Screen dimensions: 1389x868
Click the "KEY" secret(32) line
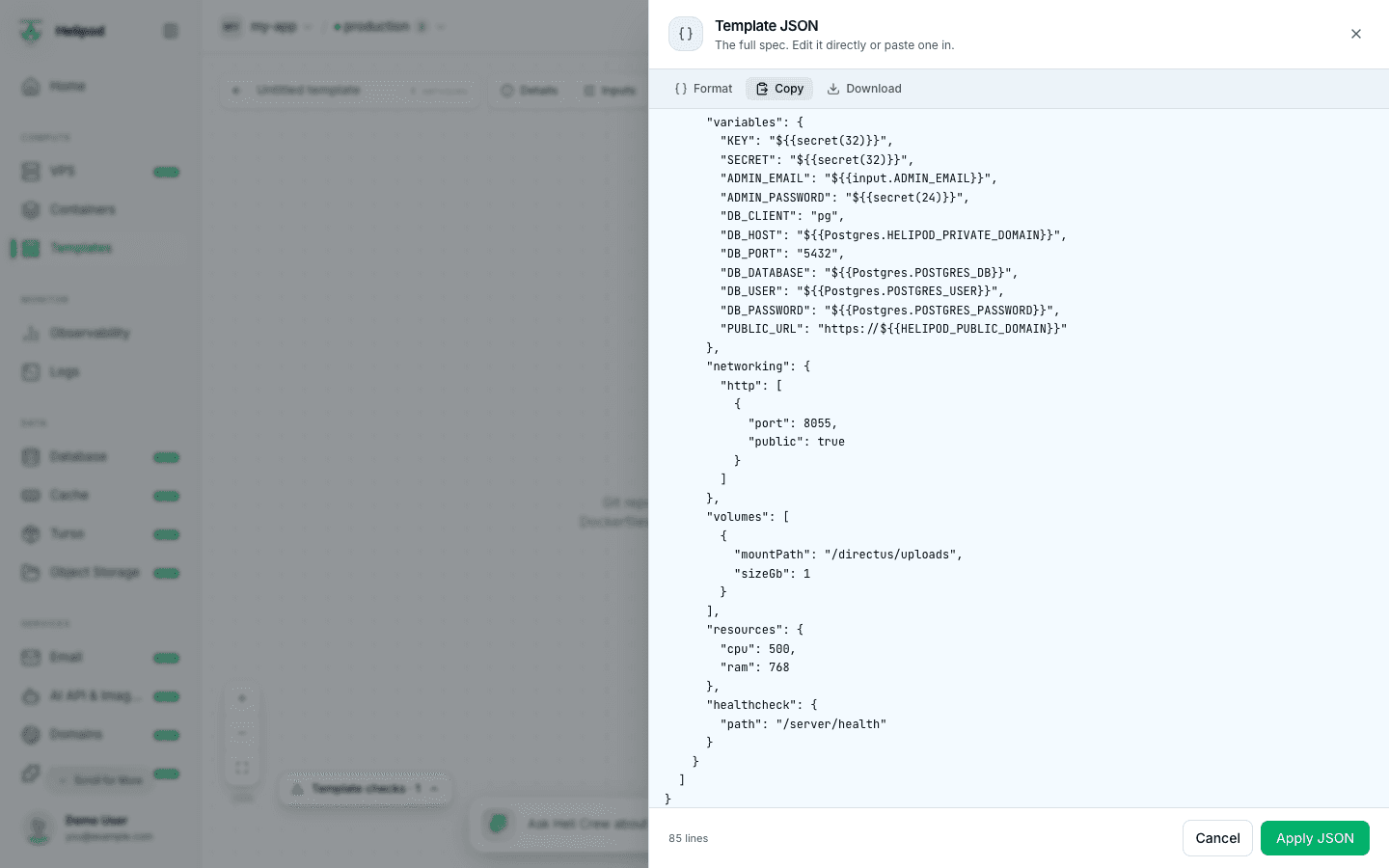tap(806, 141)
